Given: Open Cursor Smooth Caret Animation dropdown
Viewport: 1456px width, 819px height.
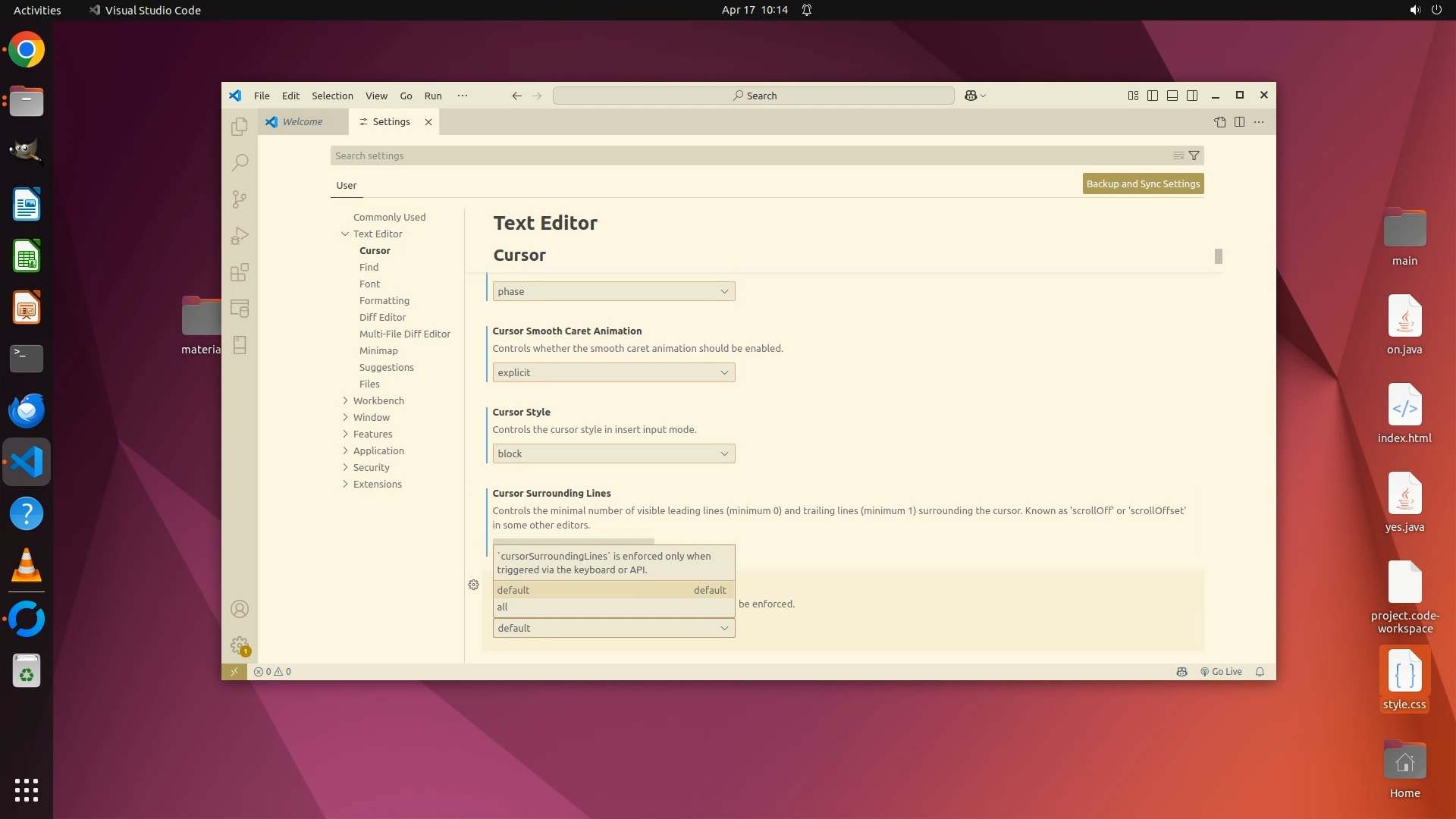Looking at the screenshot, I should (613, 372).
